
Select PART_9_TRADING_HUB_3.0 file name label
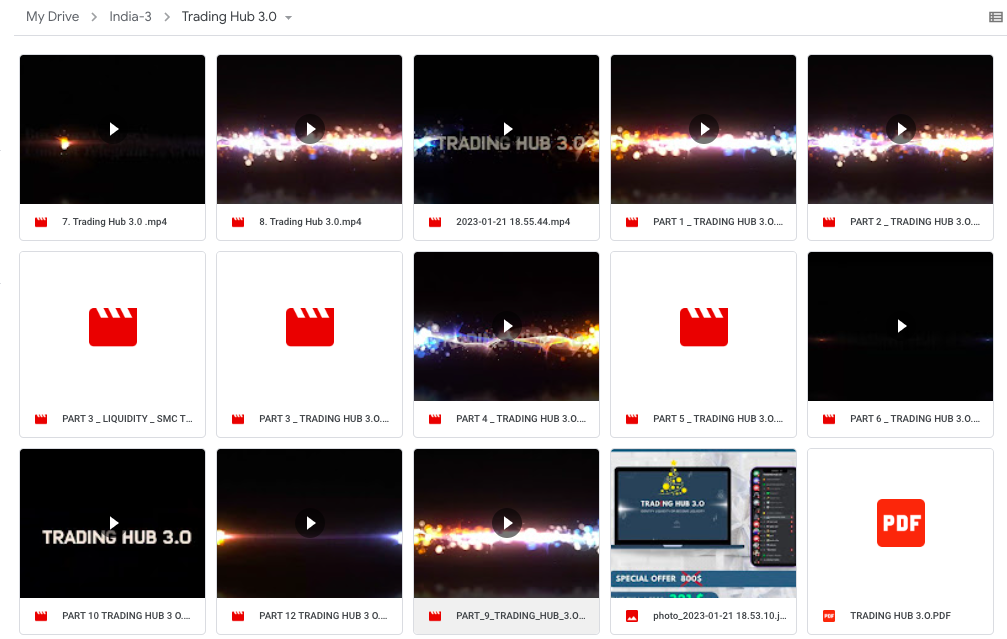pyautogui.click(x=520, y=616)
